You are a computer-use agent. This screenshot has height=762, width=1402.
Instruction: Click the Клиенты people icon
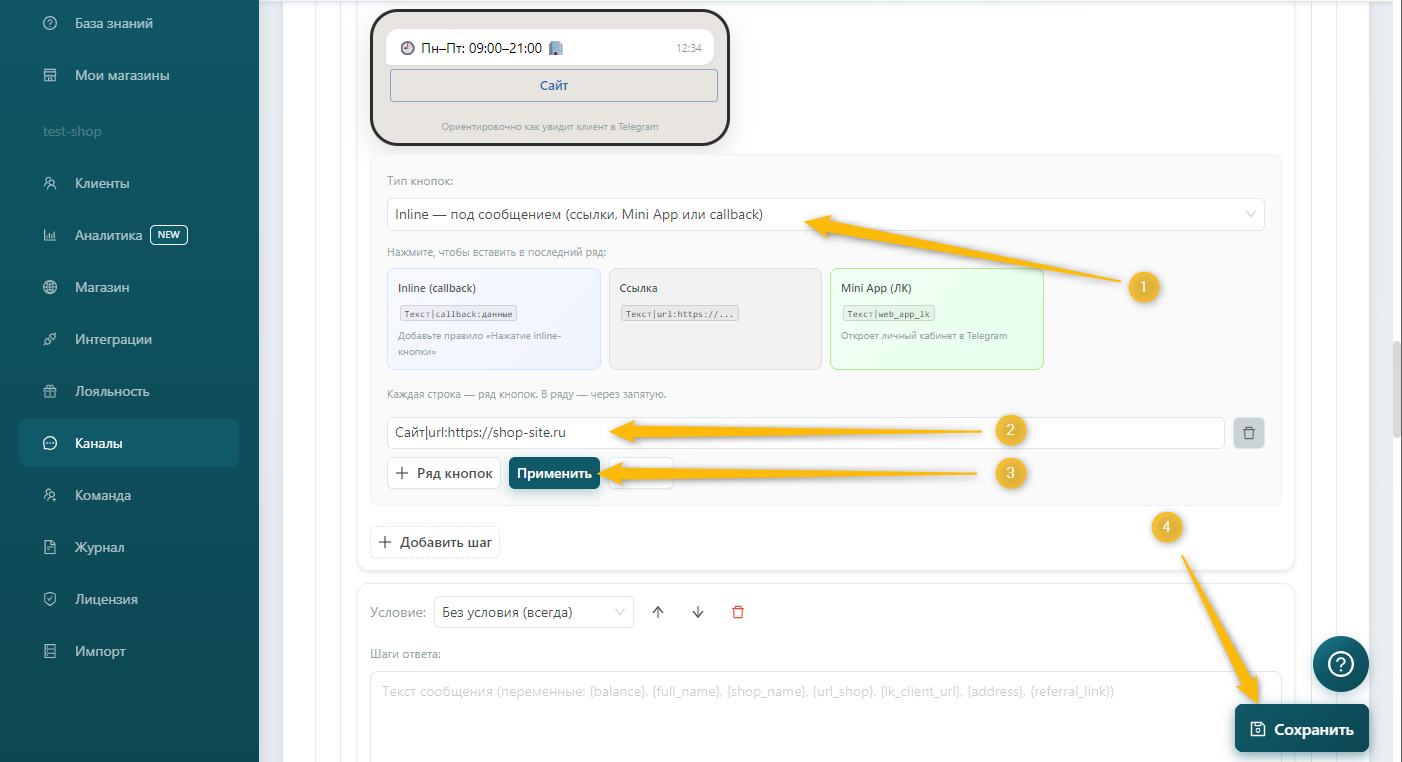point(50,183)
